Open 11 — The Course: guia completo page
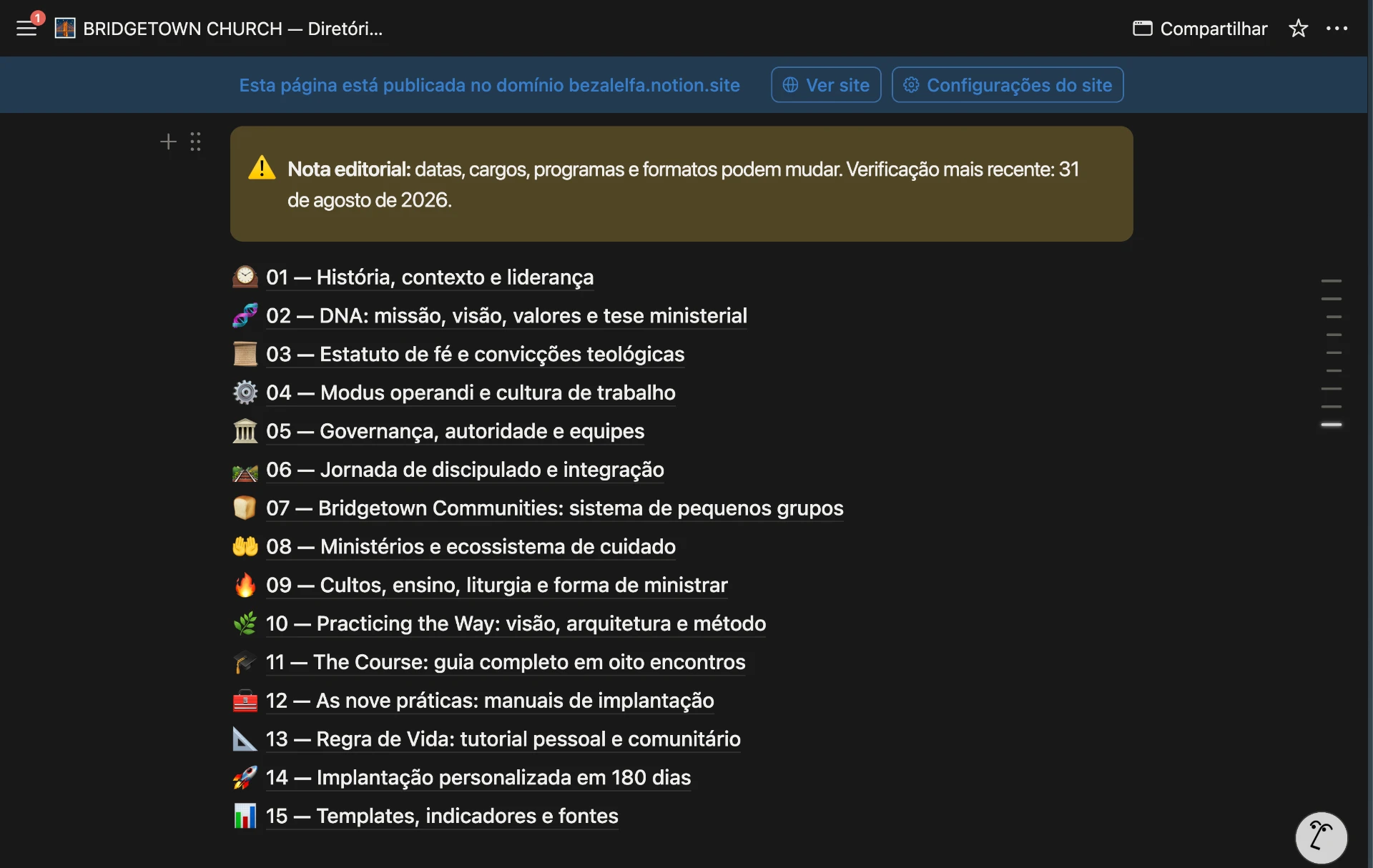 (506, 663)
